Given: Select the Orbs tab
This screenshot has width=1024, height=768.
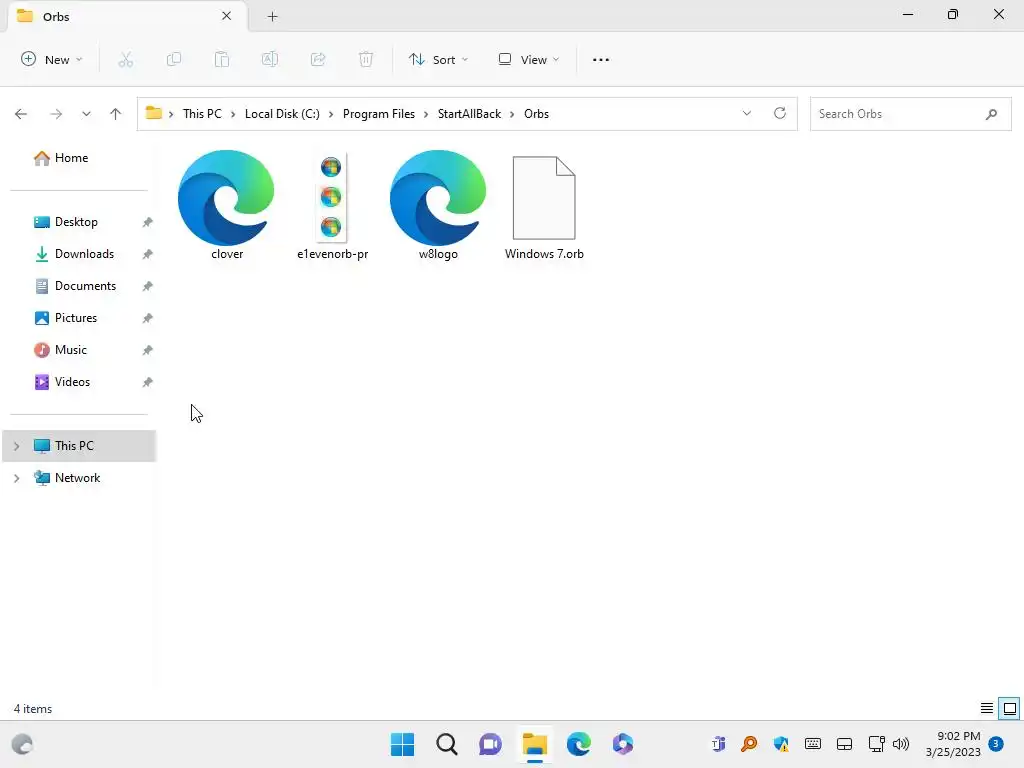Looking at the screenshot, I should point(128,16).
